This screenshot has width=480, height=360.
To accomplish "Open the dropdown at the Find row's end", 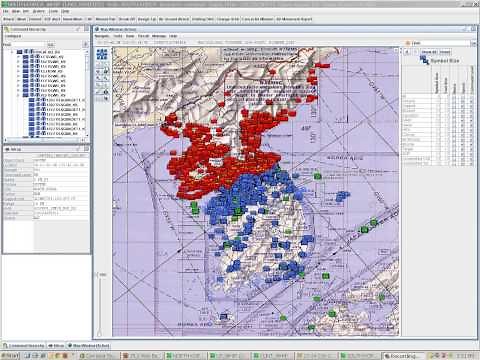I will click(x=85, y=45).
